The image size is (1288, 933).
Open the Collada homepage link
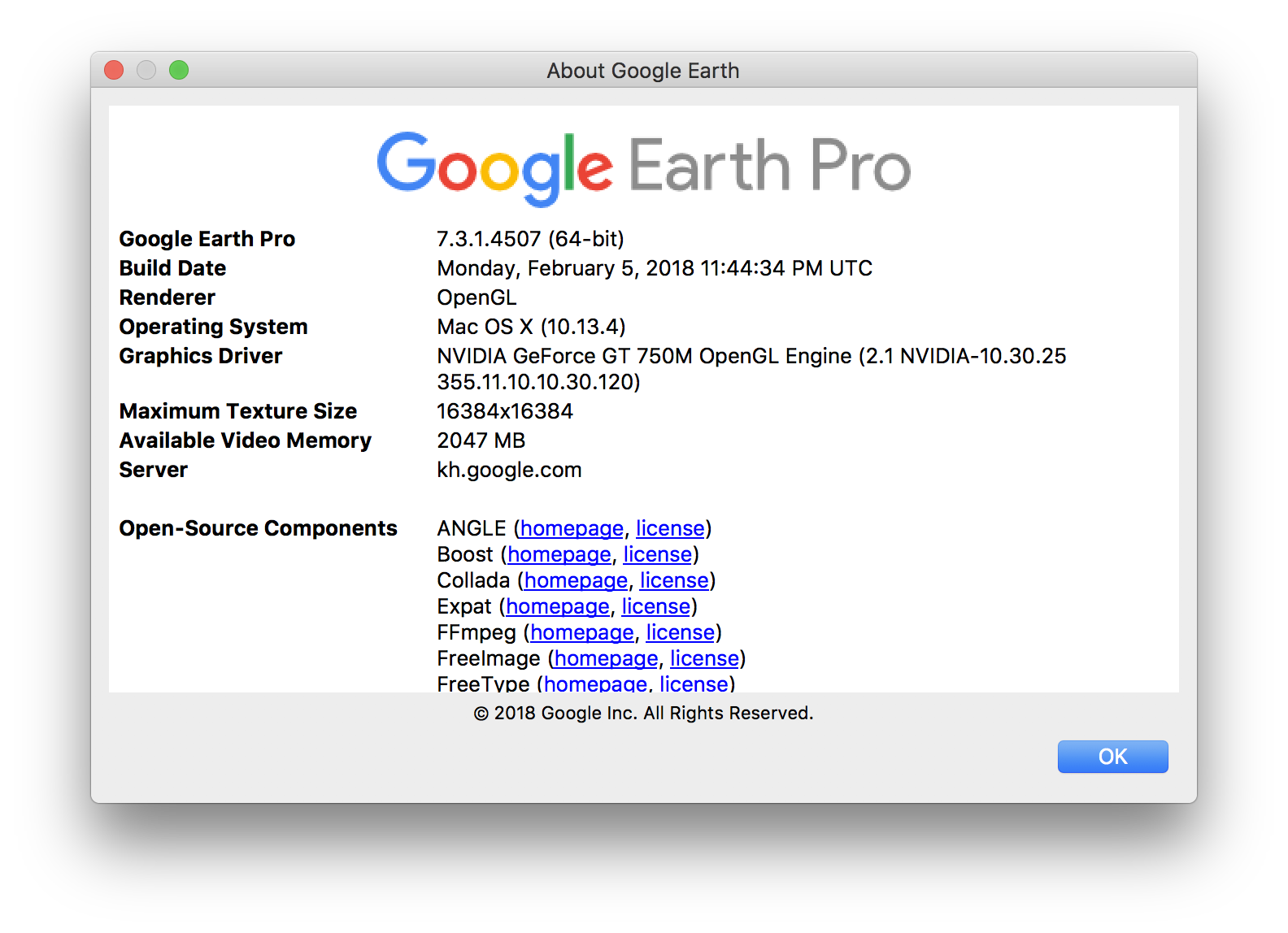[x=576, y=581]
